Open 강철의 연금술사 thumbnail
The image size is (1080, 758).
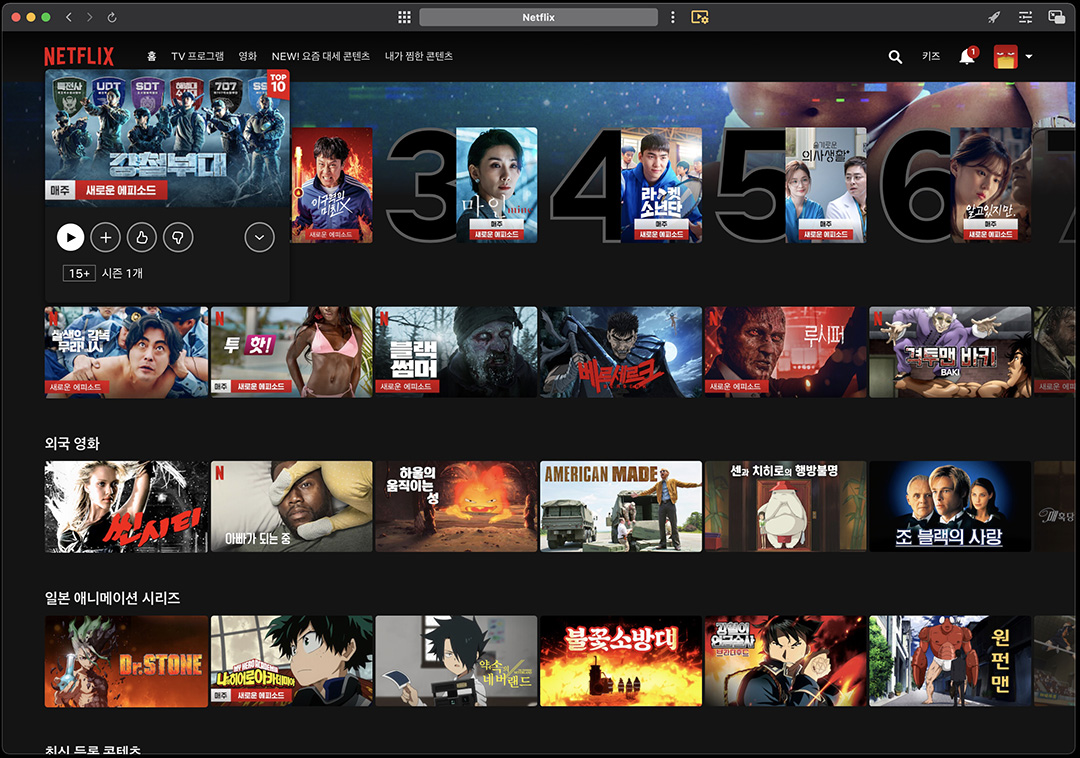click(786, 662)
